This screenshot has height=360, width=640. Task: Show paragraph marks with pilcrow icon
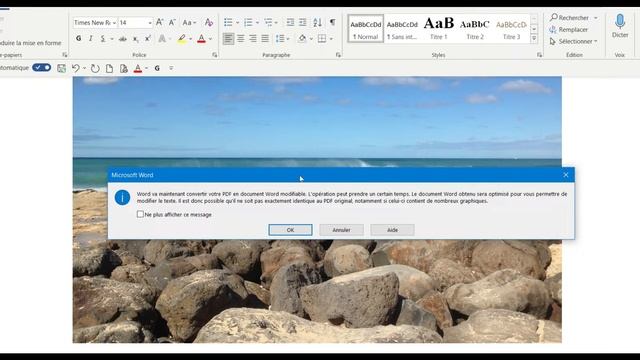tap(333, 22)
